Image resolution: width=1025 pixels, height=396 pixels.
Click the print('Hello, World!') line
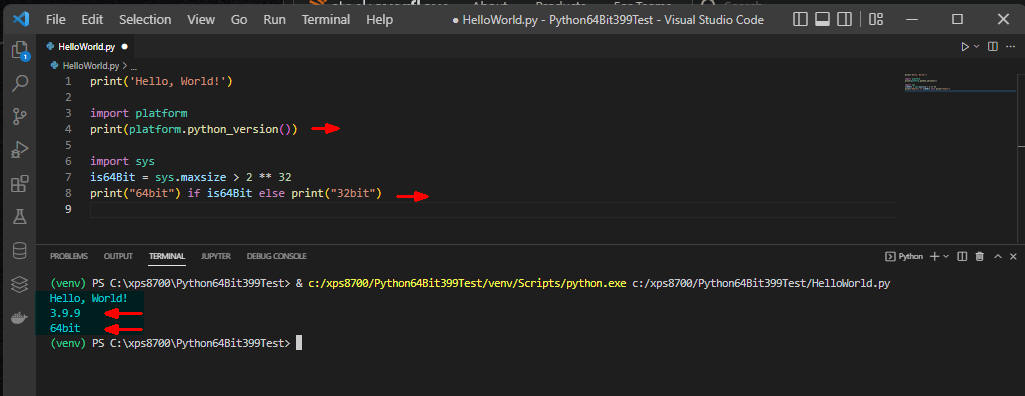coord(161,82)
